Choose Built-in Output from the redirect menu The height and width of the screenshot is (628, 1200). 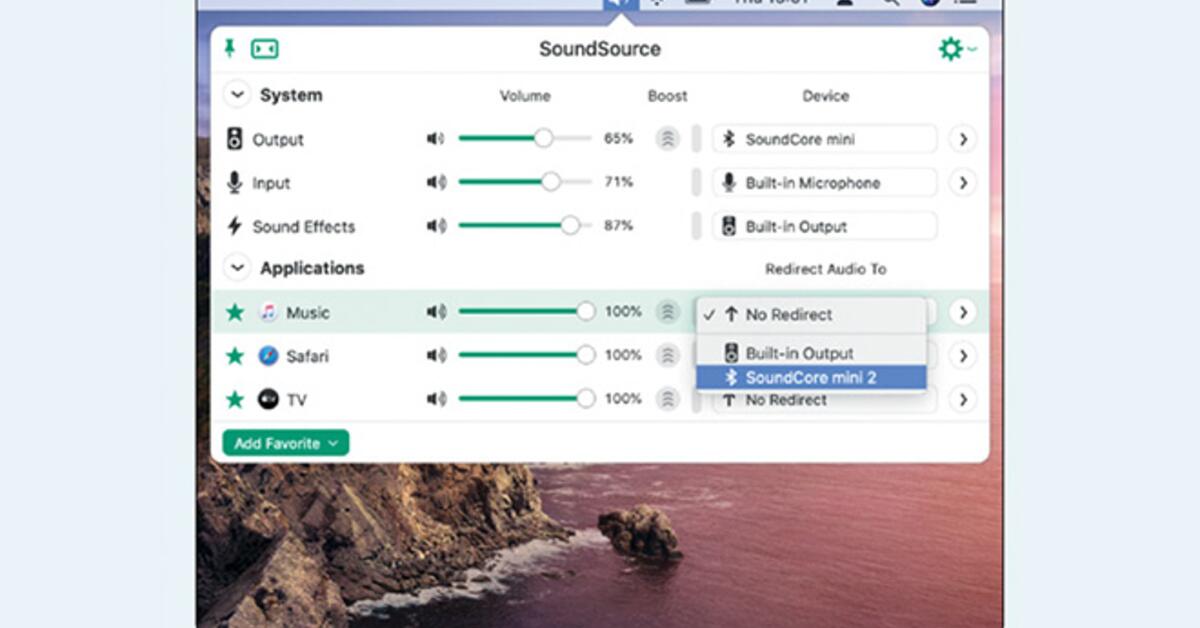click(800, 354)
